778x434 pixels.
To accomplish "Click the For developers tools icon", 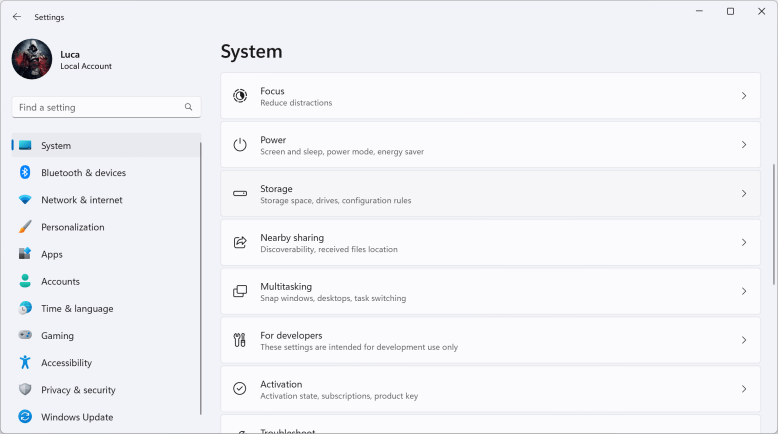I will pyautogui.click(x=240, y=340).
